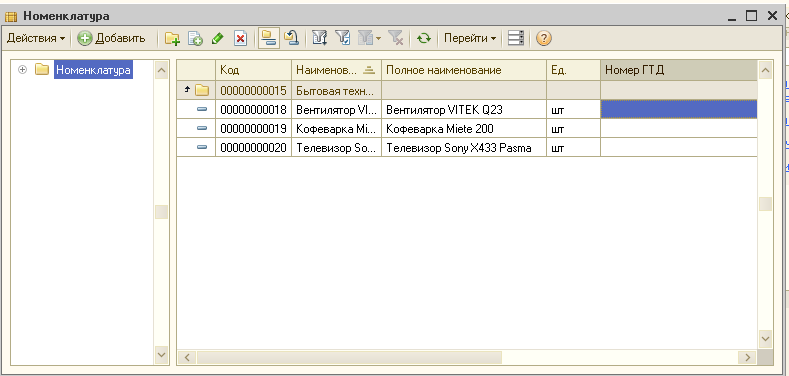Screen dimensions: 789x376
Task: Close the Номенклатура window
Action: point(772,16)
